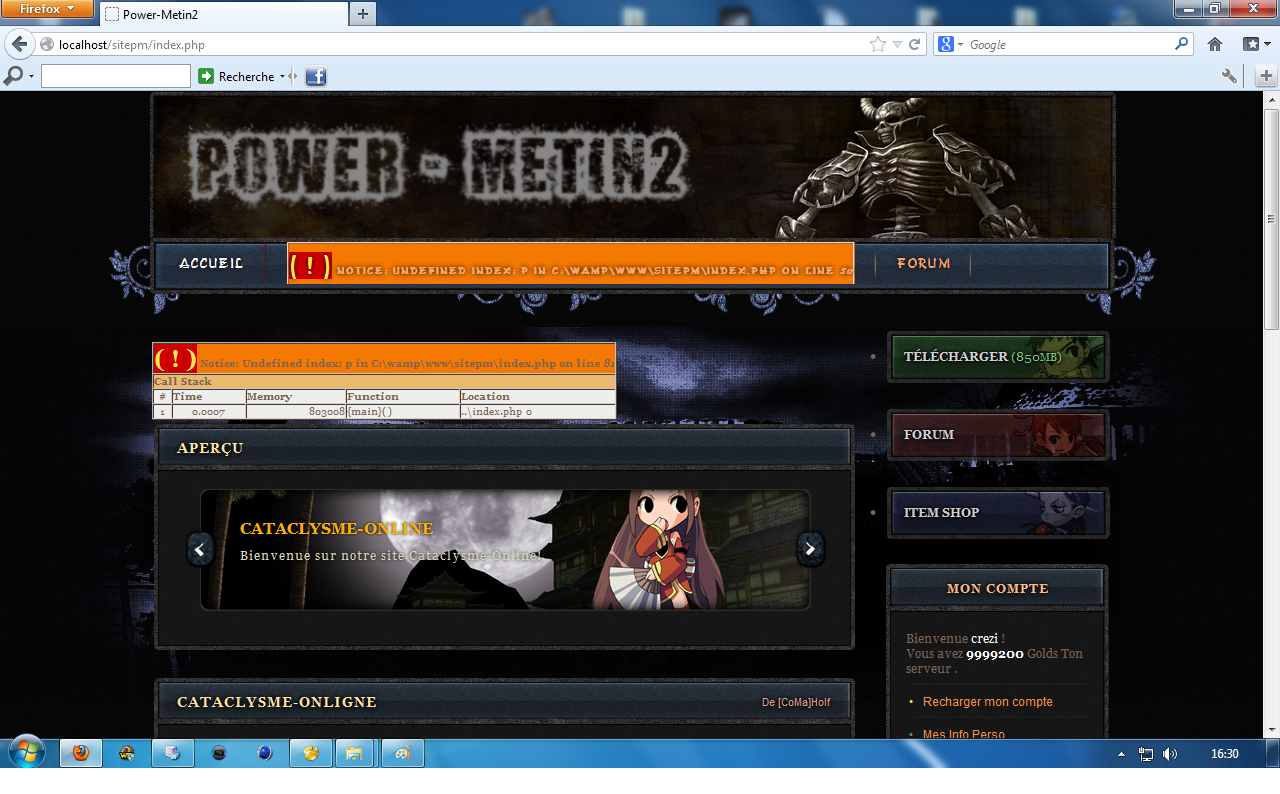The image size is (1280, 794).
Task: Reload the page with the refresh icon
Action: pyautogui.click(x=914, y=44)
